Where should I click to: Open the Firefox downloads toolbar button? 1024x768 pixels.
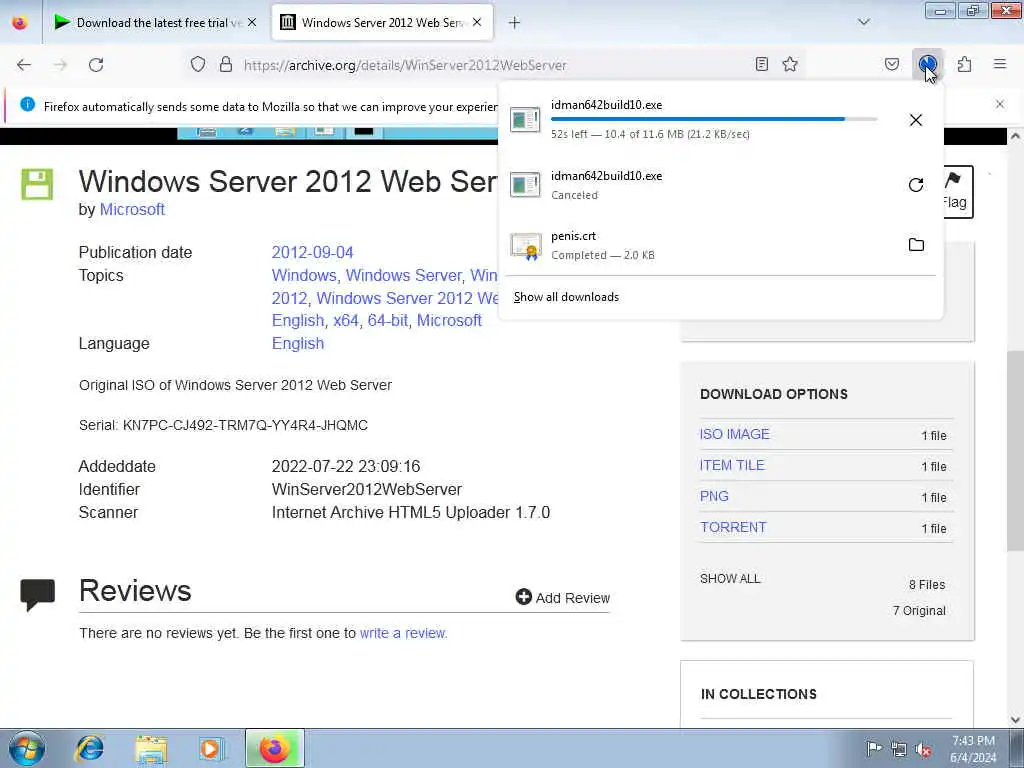[927, 64]
